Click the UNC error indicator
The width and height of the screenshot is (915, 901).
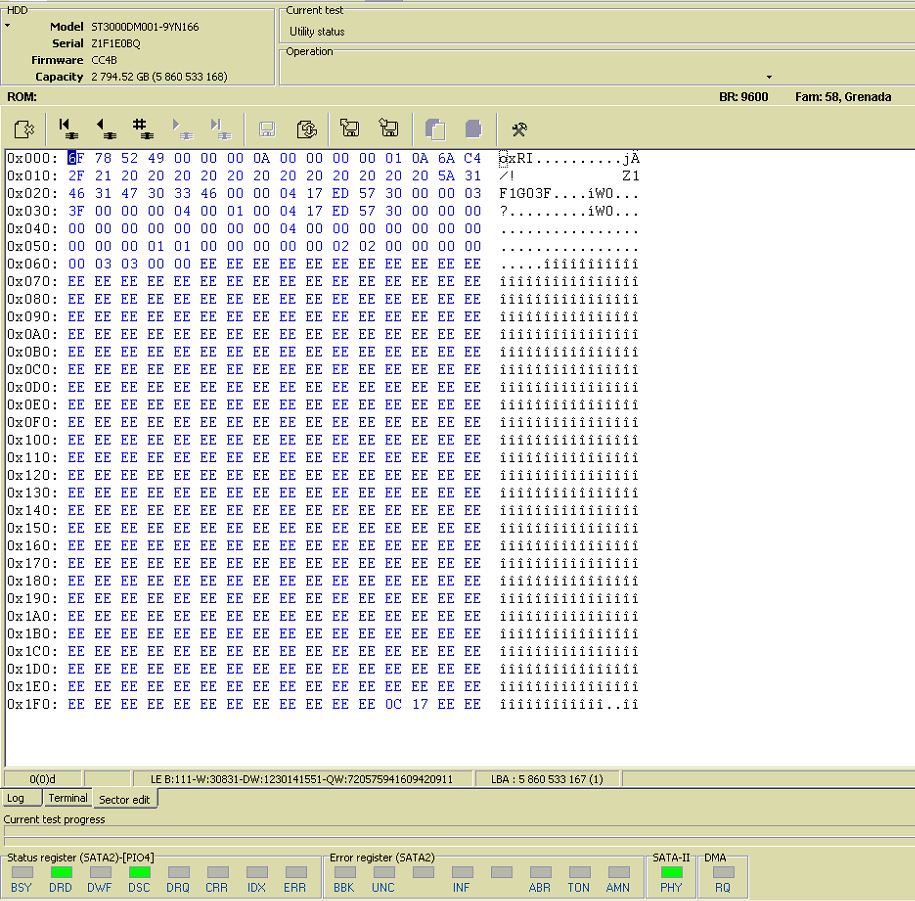(383, 872)
